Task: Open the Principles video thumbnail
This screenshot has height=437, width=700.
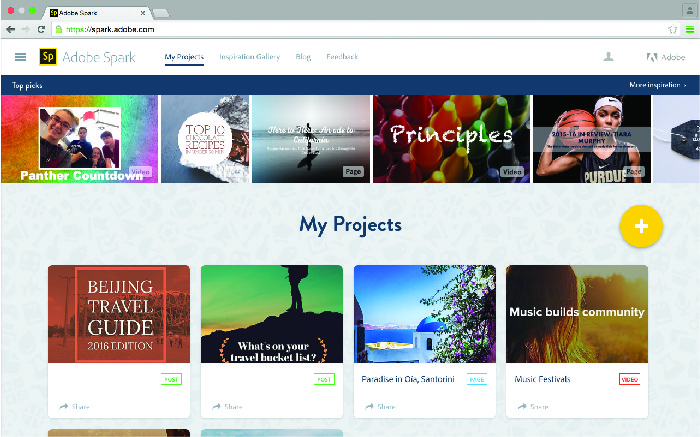Action: coord(451,139)
